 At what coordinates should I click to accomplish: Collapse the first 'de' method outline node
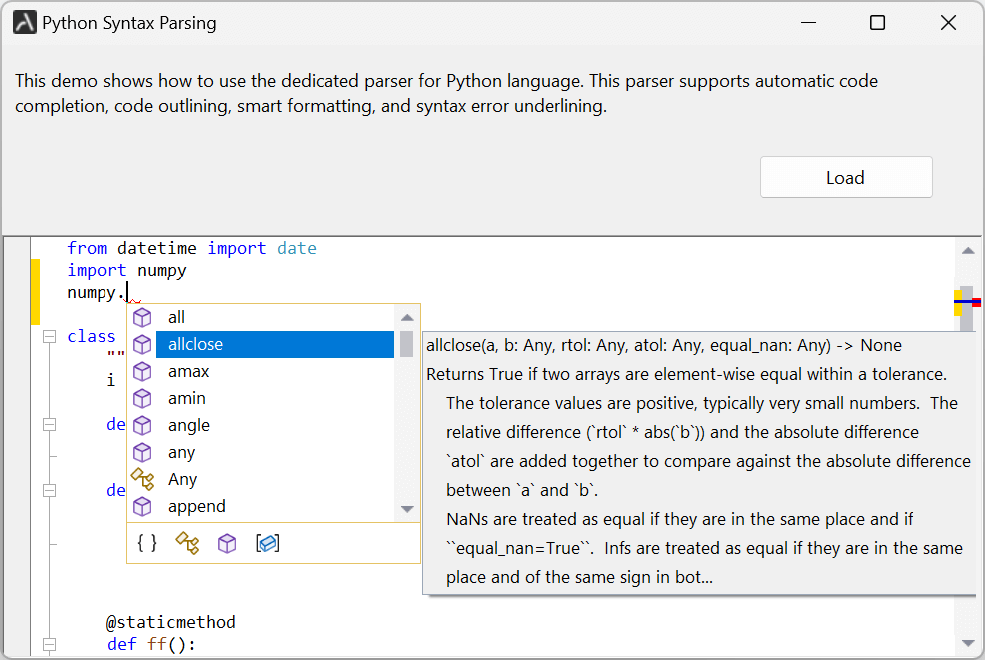coord(49,425)
